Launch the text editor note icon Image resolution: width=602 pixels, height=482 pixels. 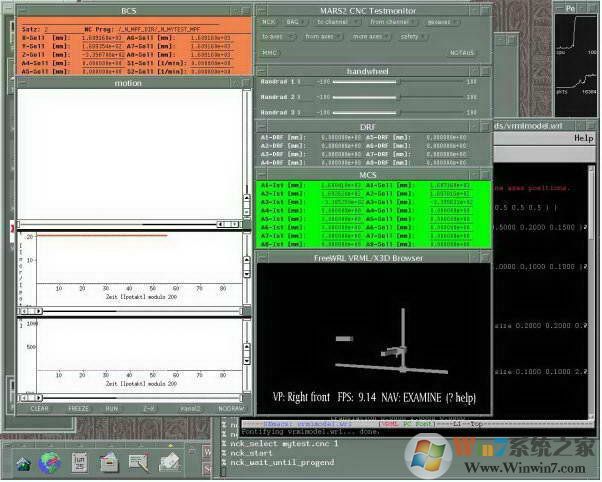(141, 462)
